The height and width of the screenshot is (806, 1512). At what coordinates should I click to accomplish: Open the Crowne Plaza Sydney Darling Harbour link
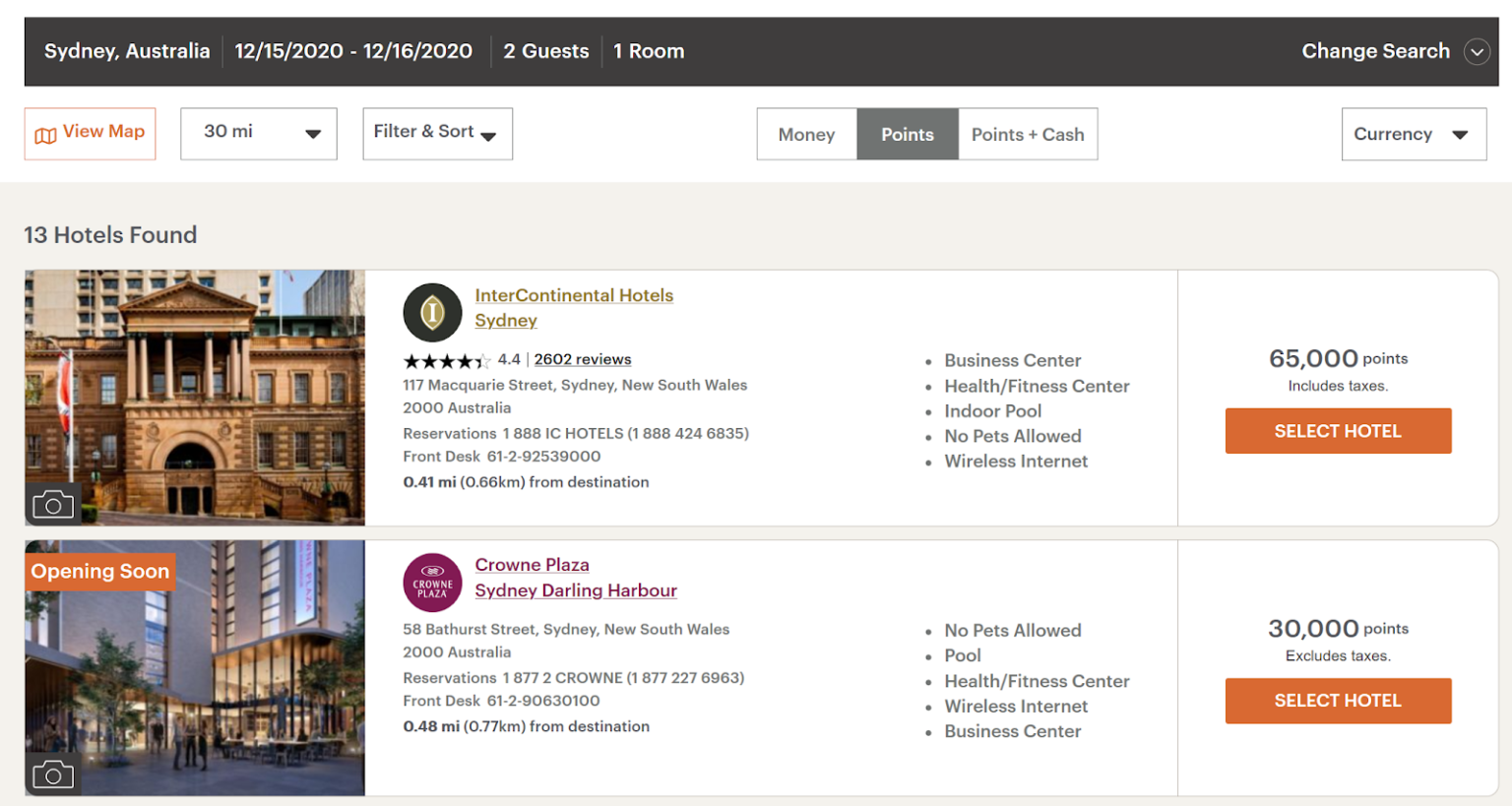point(575,578)
